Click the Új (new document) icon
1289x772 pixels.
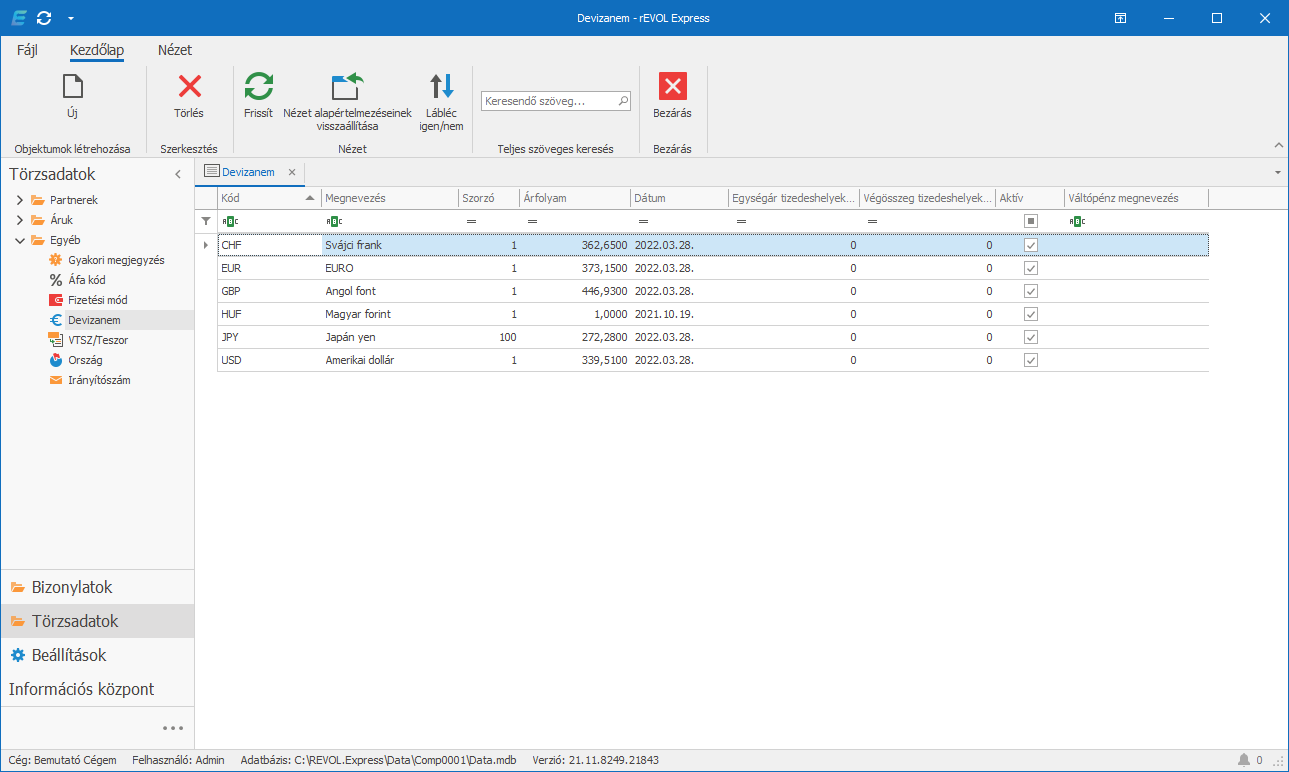coord(72,87)
